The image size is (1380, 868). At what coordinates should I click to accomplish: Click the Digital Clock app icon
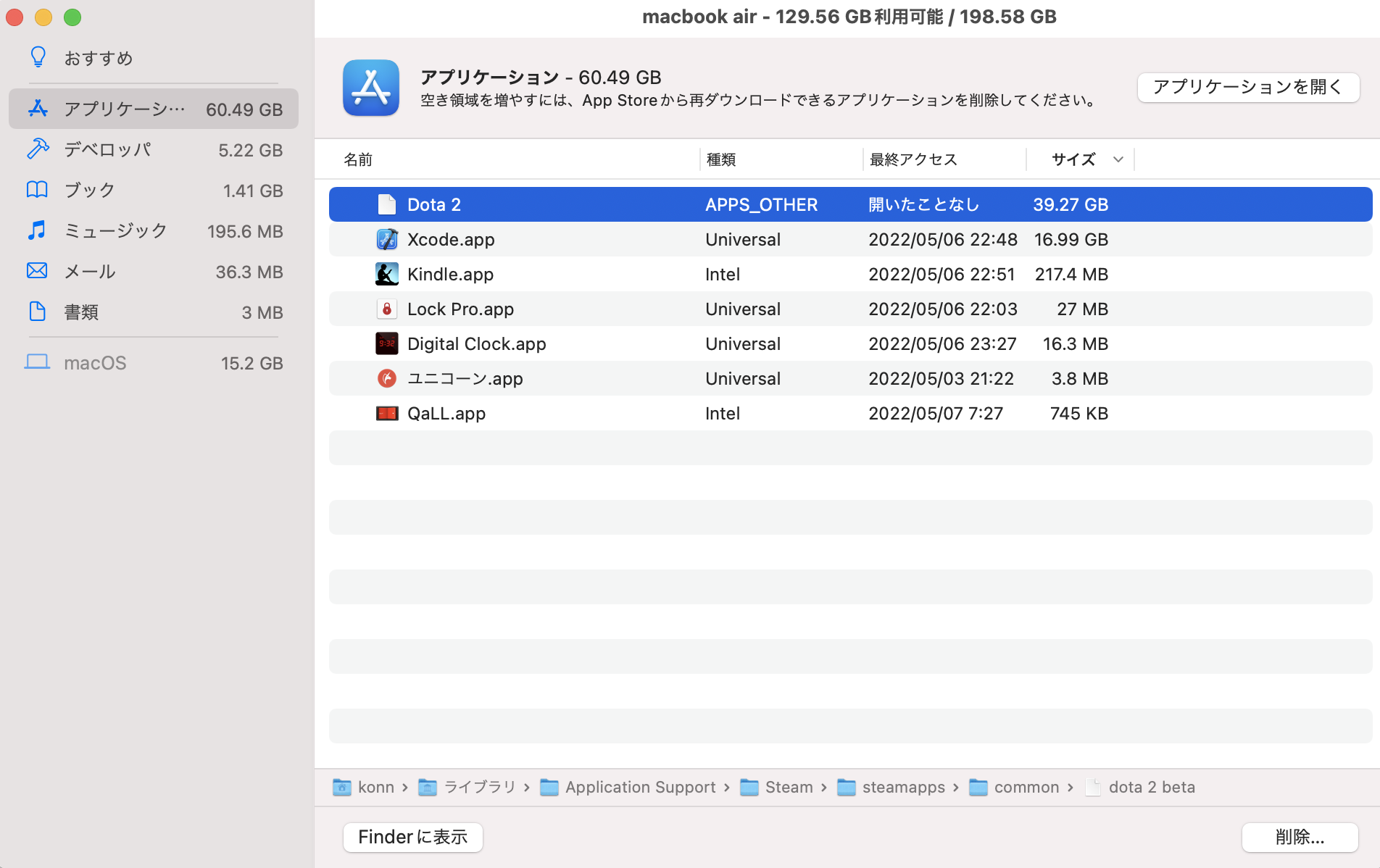pos(387,344)
